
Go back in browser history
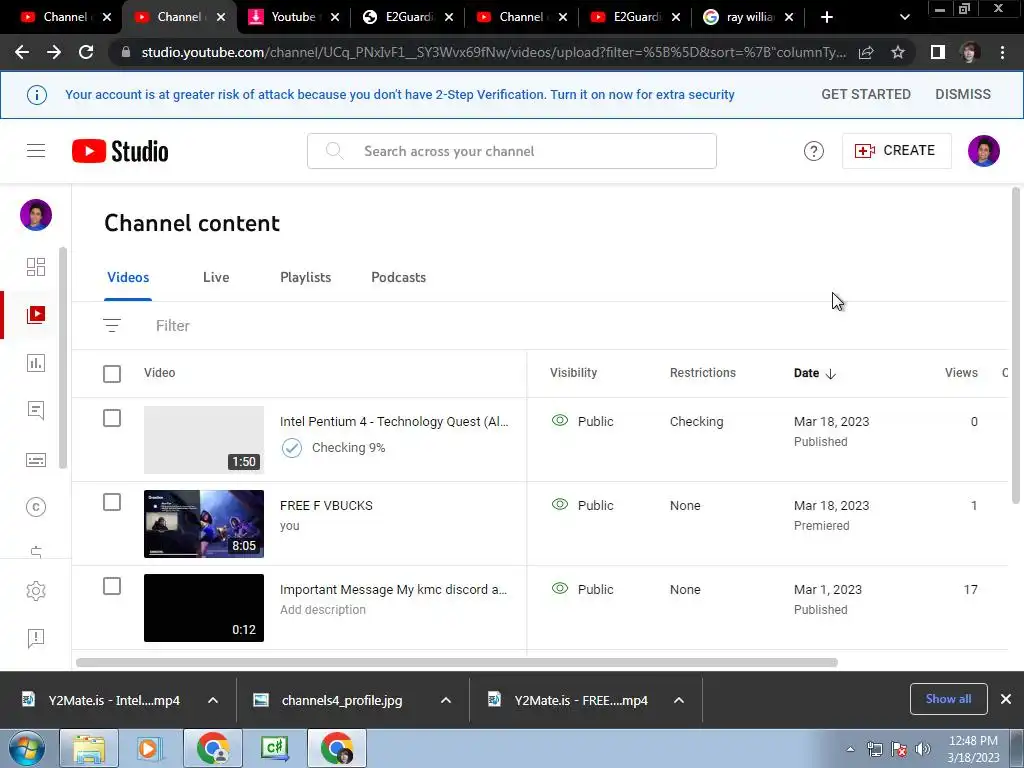coord(22,52)
